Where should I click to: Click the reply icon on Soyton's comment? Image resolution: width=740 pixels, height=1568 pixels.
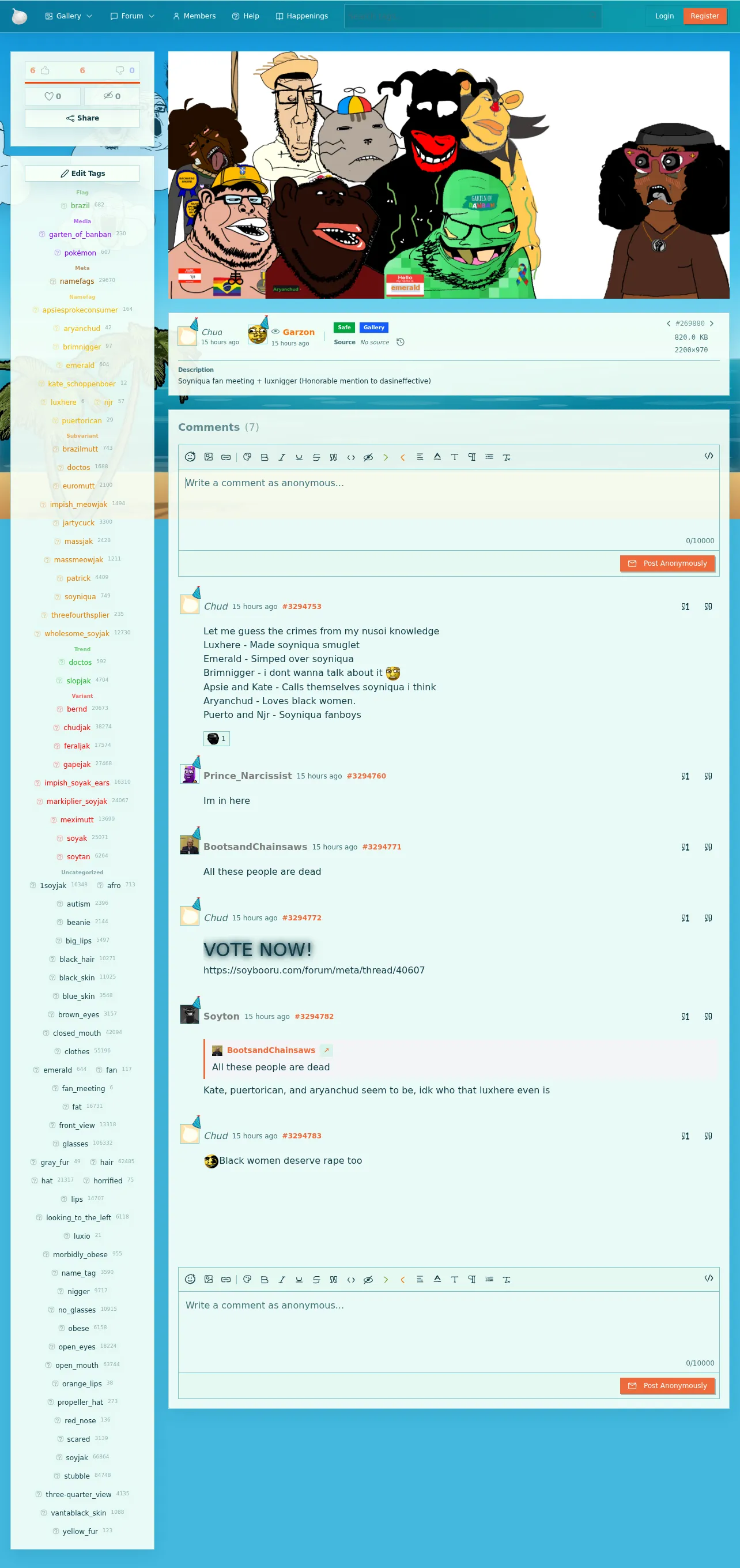(685, 1017)
